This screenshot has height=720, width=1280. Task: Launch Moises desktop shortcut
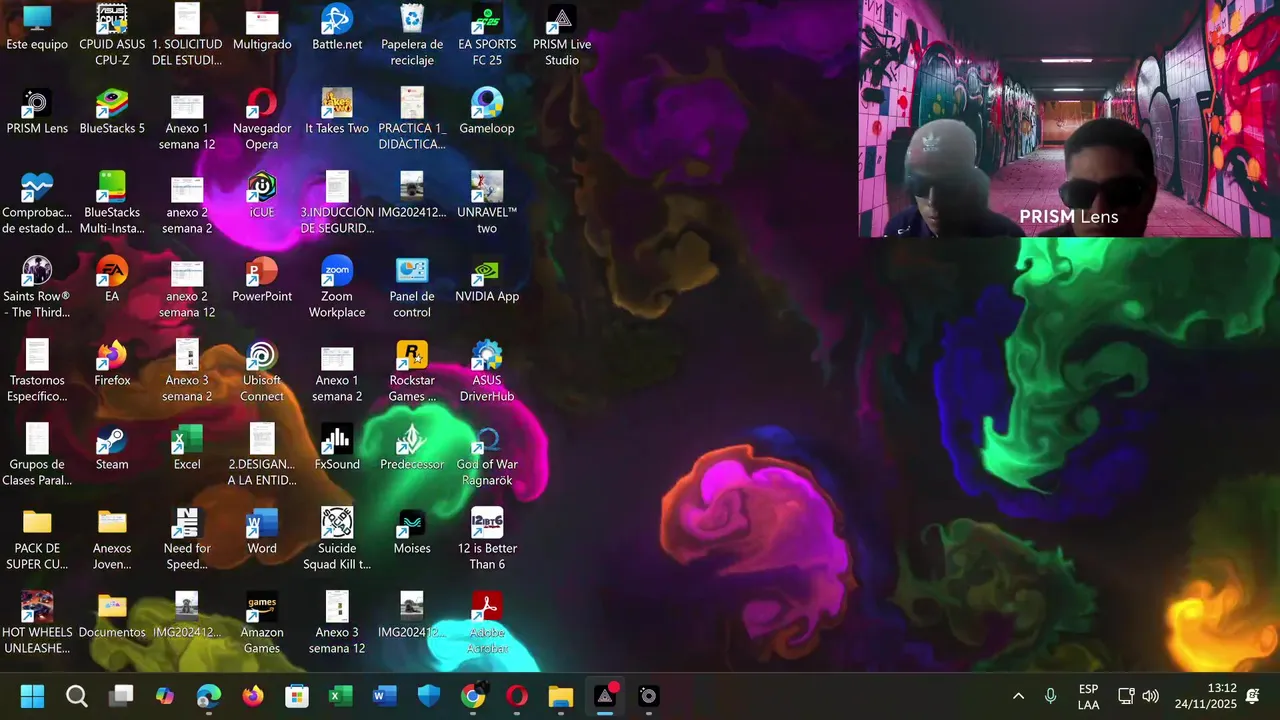[412, 532]
